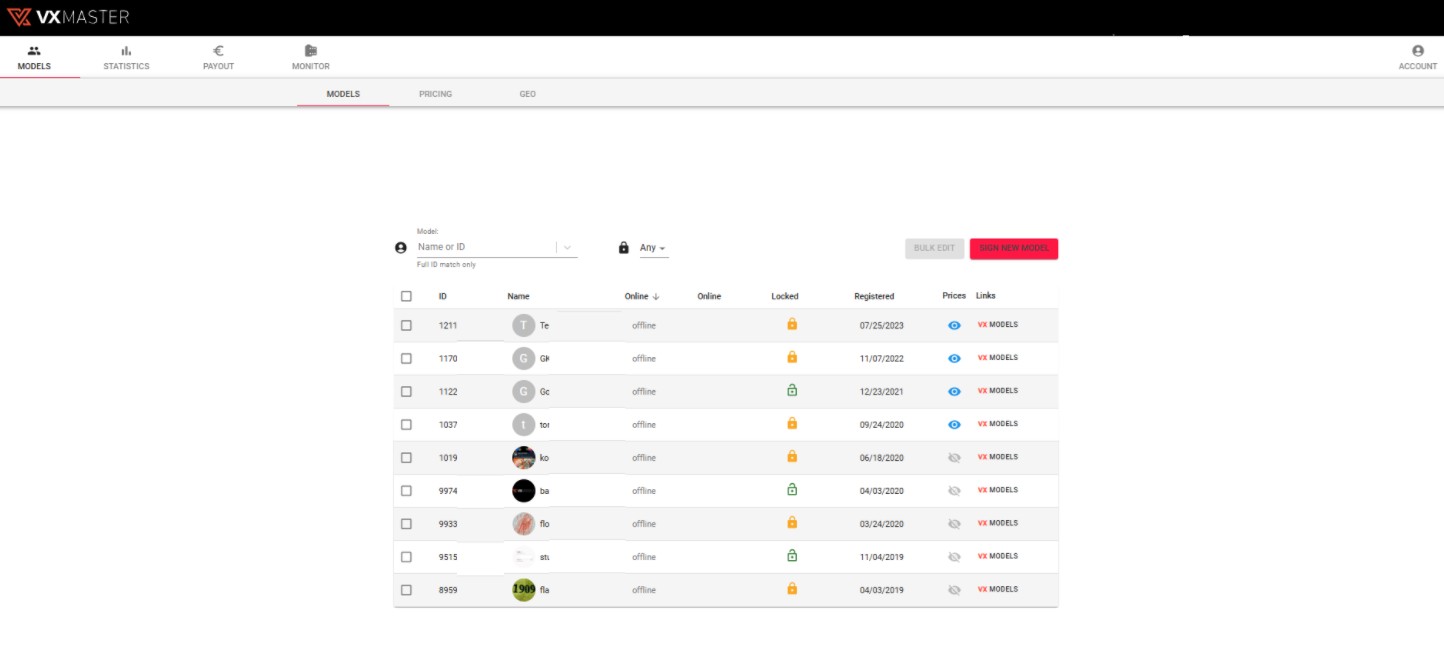Click the avatar of model 8959
Screen dimensions: 1444x647
[524, 590]
